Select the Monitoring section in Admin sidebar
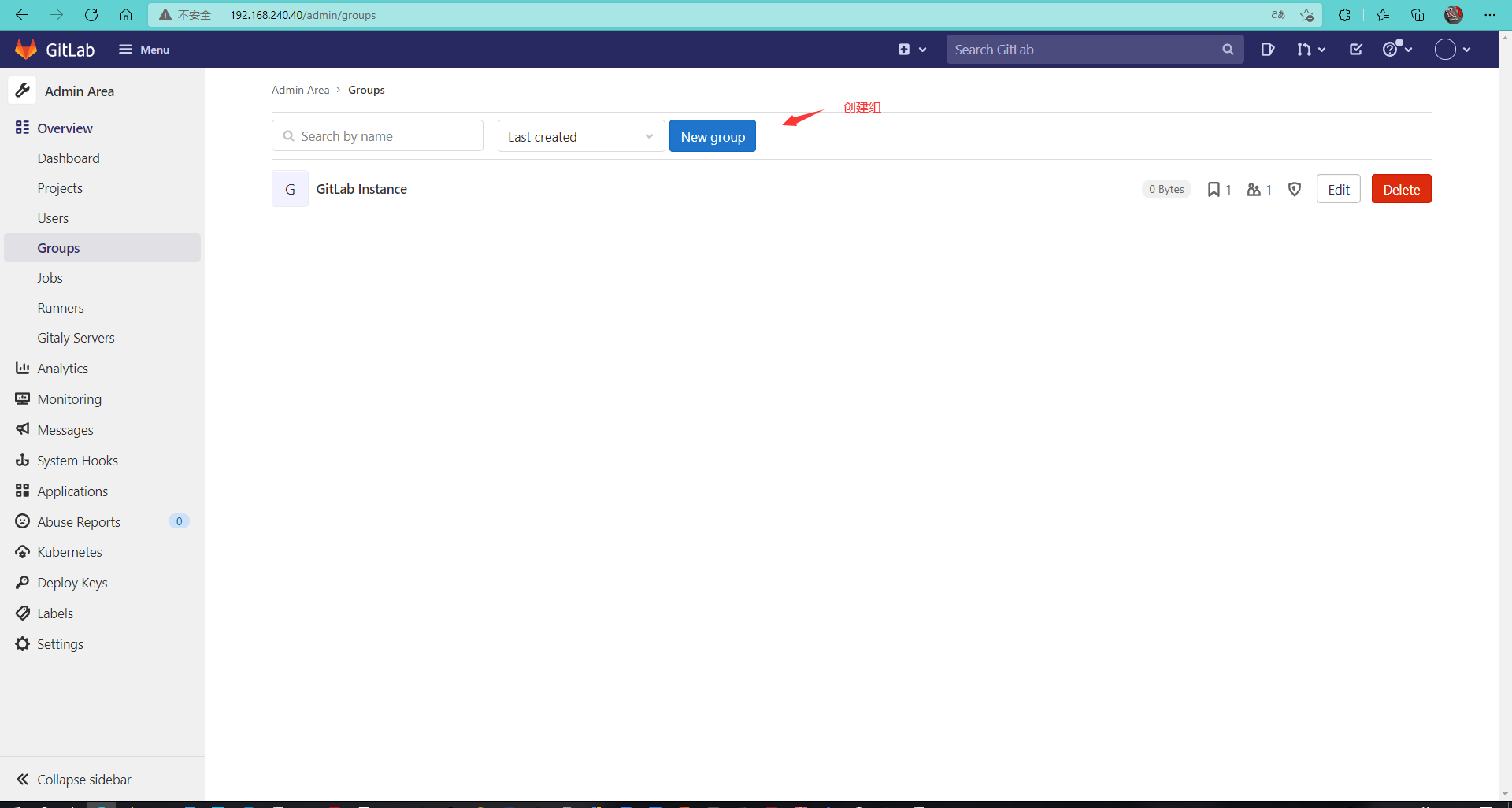This screenshot has width=1512, height=808. pyautogui.click(x=69, y=398)
